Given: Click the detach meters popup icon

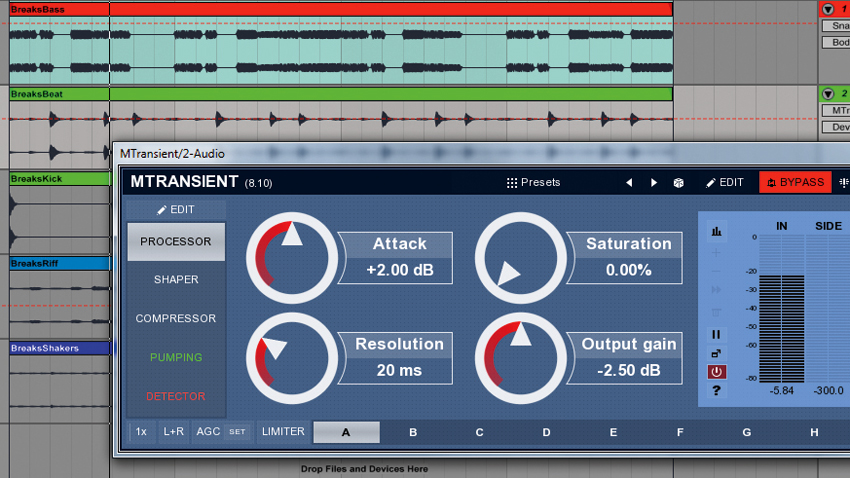Looking at the screenshot, I should 716,353.
